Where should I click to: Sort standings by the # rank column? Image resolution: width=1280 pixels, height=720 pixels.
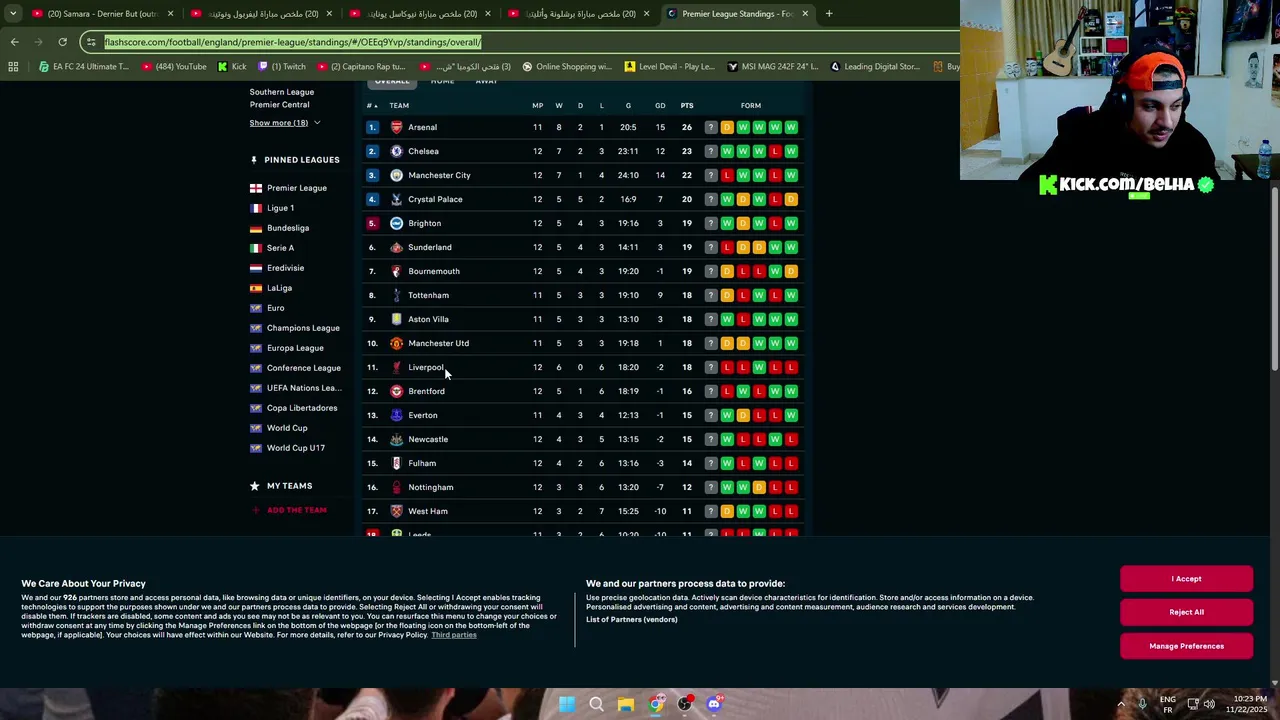point(372,106)
